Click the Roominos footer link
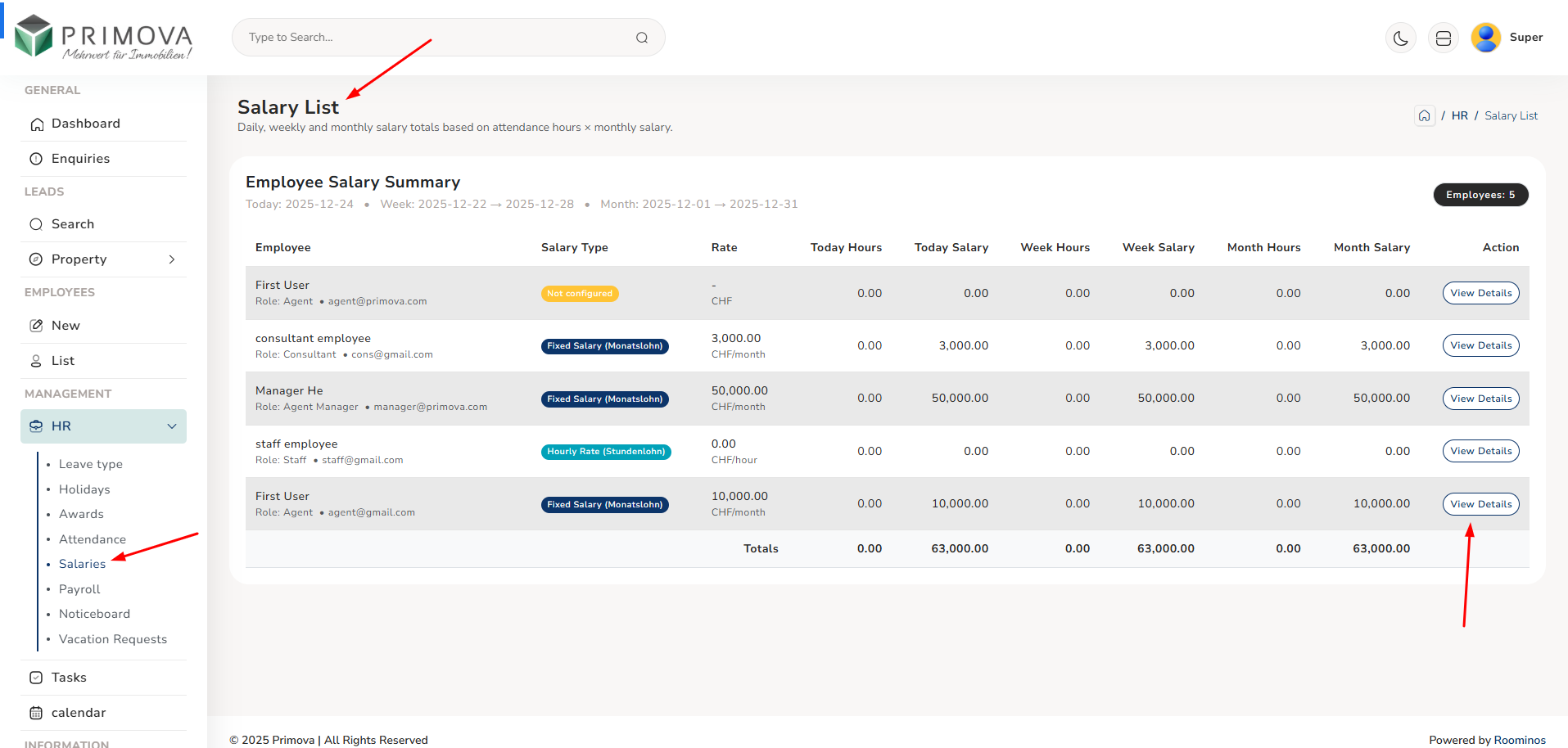 (x=1520, y=740)
